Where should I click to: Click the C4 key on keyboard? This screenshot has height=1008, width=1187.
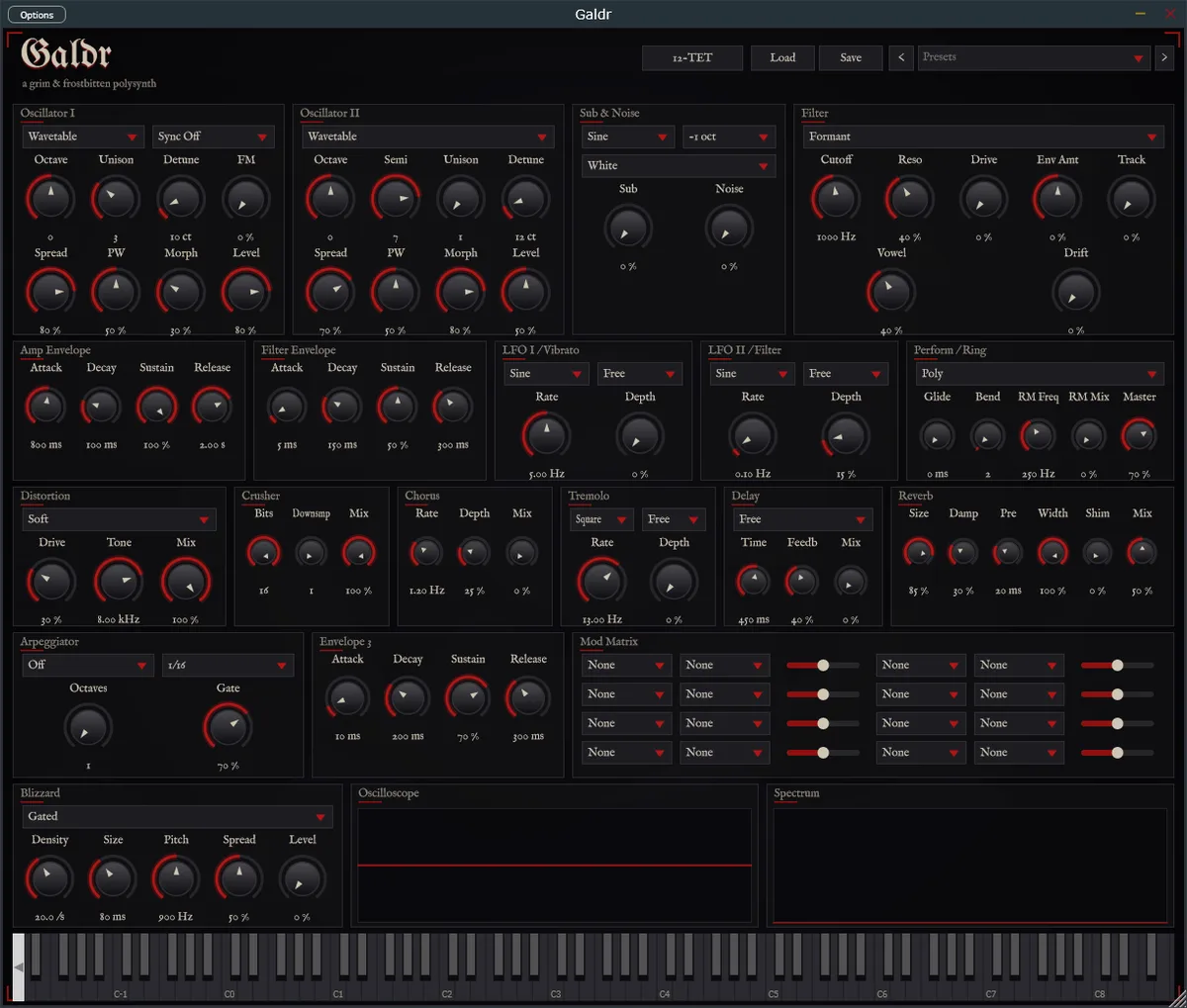click(x=664, y=990)
